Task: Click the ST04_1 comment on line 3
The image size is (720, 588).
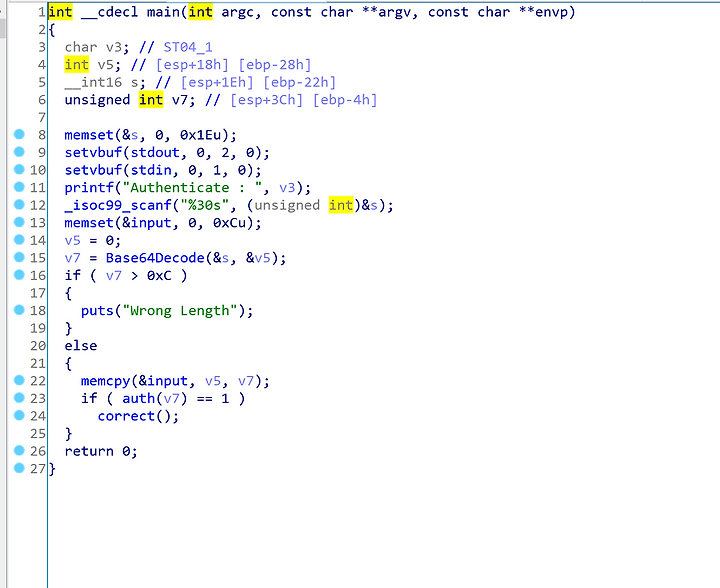Action: pos(188,47)
